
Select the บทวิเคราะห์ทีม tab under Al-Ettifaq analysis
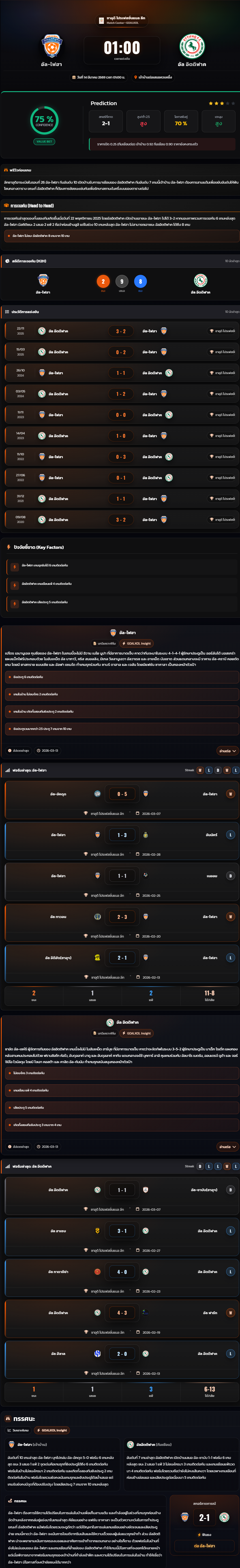(105, 1033)
